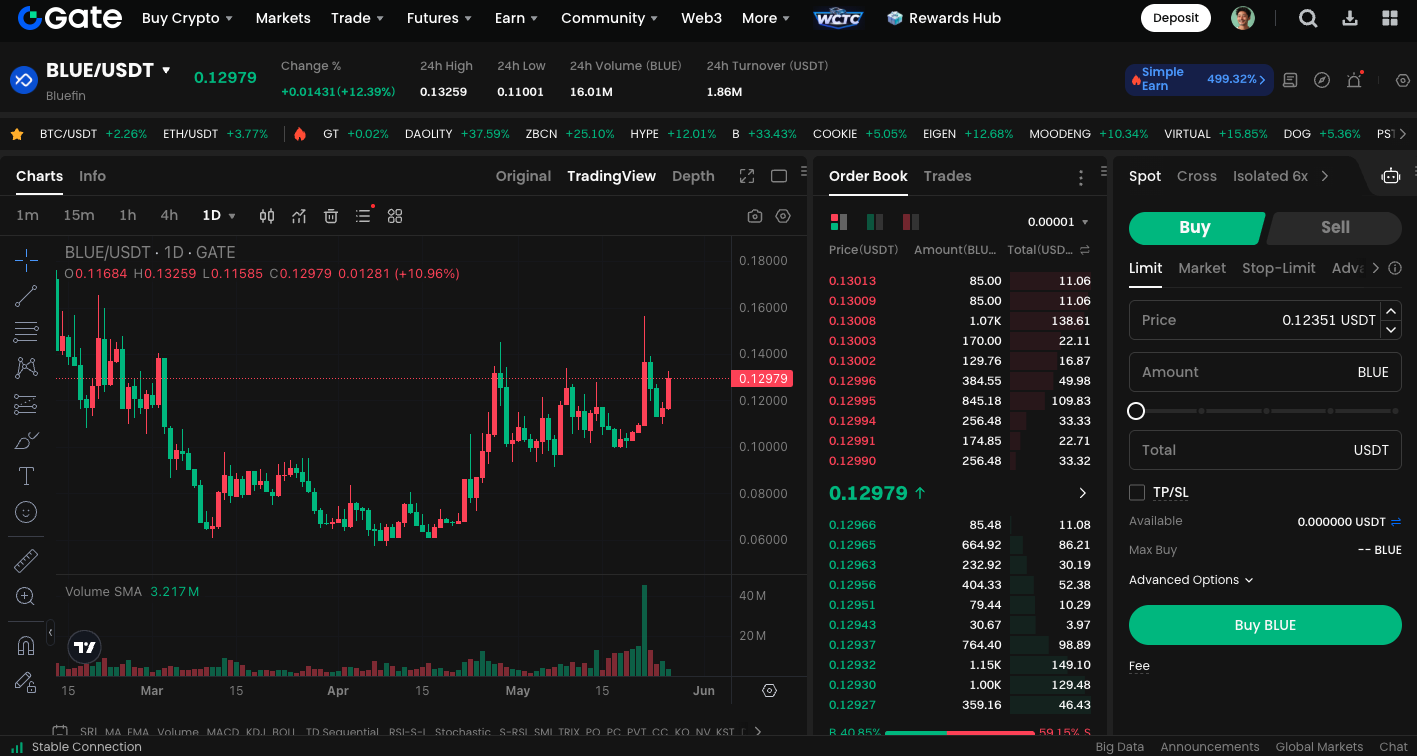This screenshot has width=1417, height=756.
Task: Select the crosshair cursor drawing tool
Action: click(x=26, y=260)
